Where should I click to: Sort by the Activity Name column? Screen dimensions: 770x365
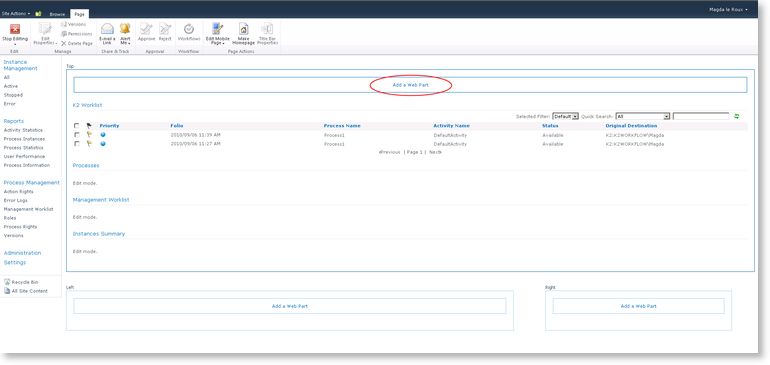pos(451,126)
